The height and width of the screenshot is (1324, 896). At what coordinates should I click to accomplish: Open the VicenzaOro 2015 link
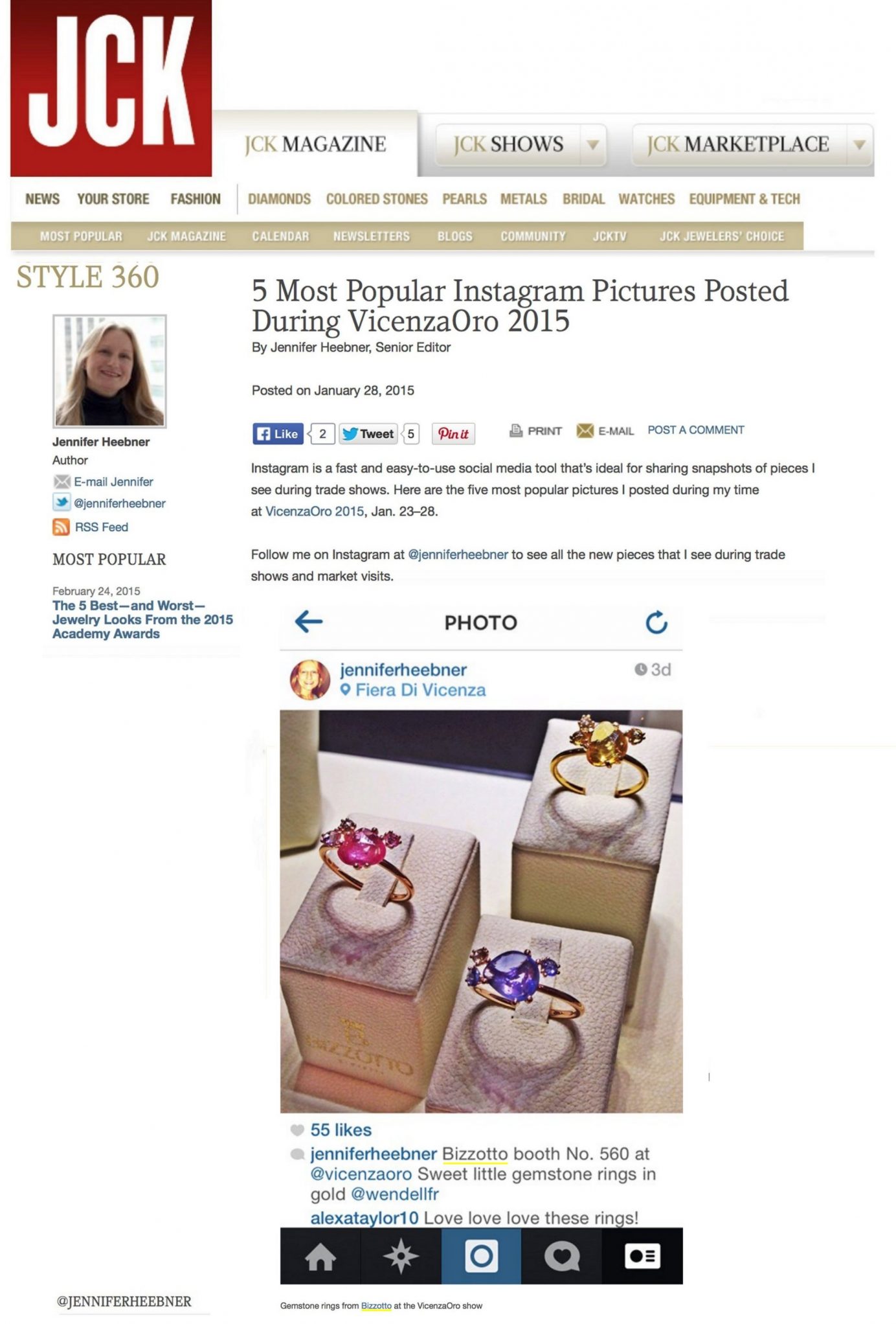pyautogui.click(x=315, y=511)
